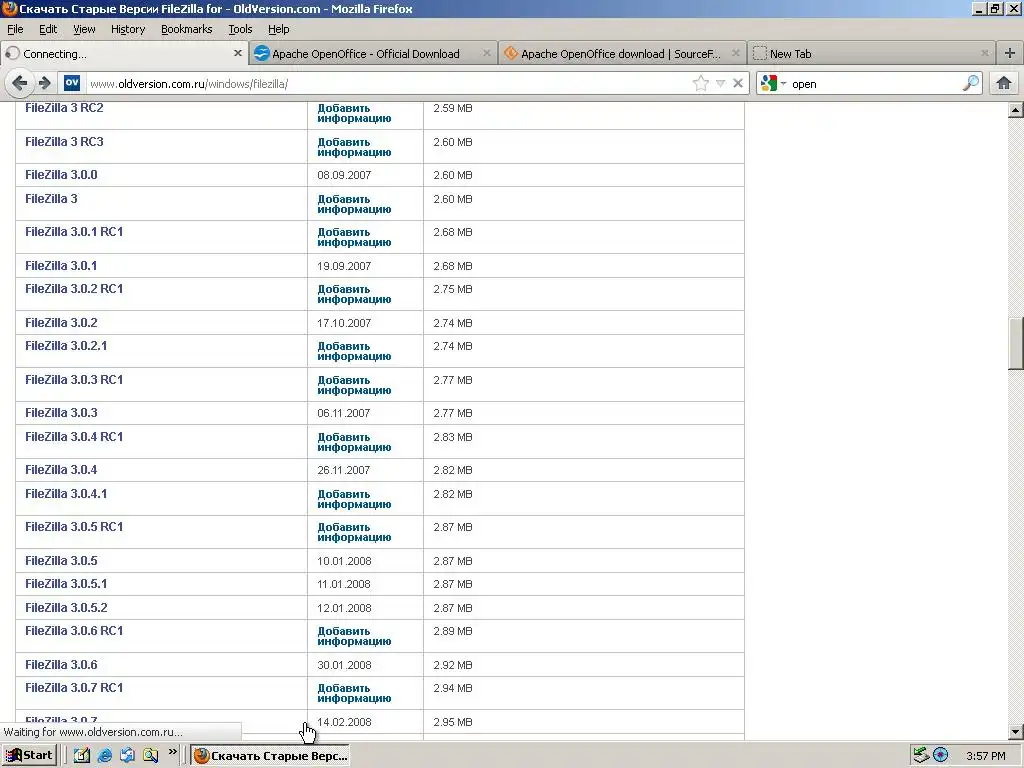Open the Bookmarks menu

point(186,29)
